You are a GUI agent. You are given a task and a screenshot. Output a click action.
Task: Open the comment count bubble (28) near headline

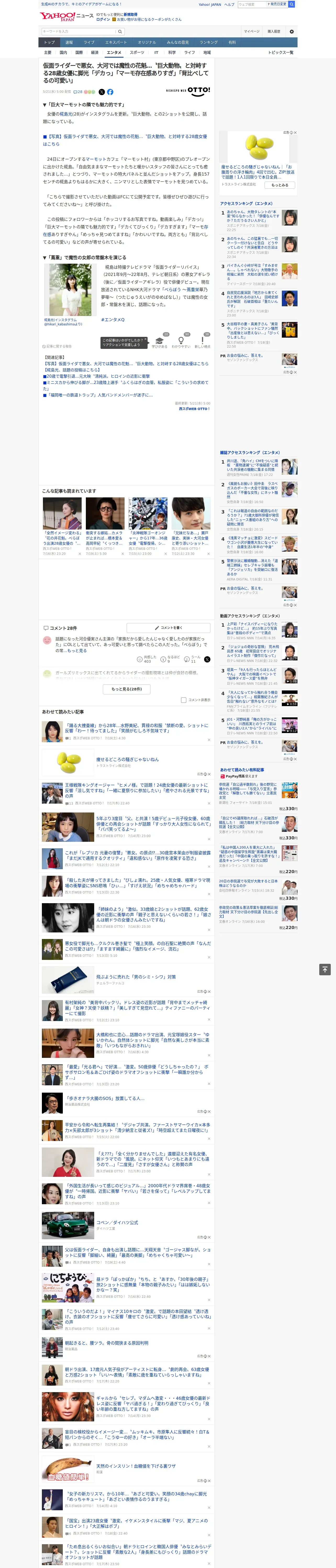pyautogui.click(x=78, y=92)
